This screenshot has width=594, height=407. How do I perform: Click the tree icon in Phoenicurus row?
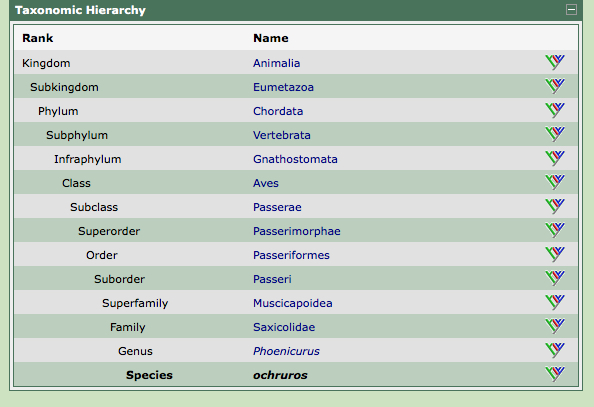pyautogui.click(x=555, y=350)
